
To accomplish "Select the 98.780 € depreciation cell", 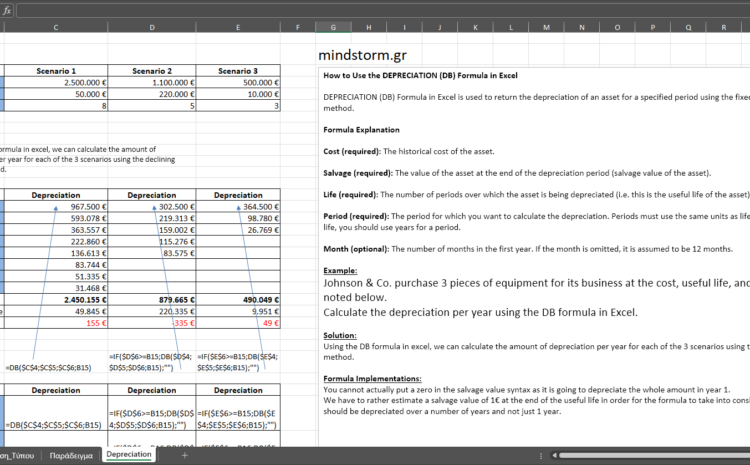I will point(238,218).
